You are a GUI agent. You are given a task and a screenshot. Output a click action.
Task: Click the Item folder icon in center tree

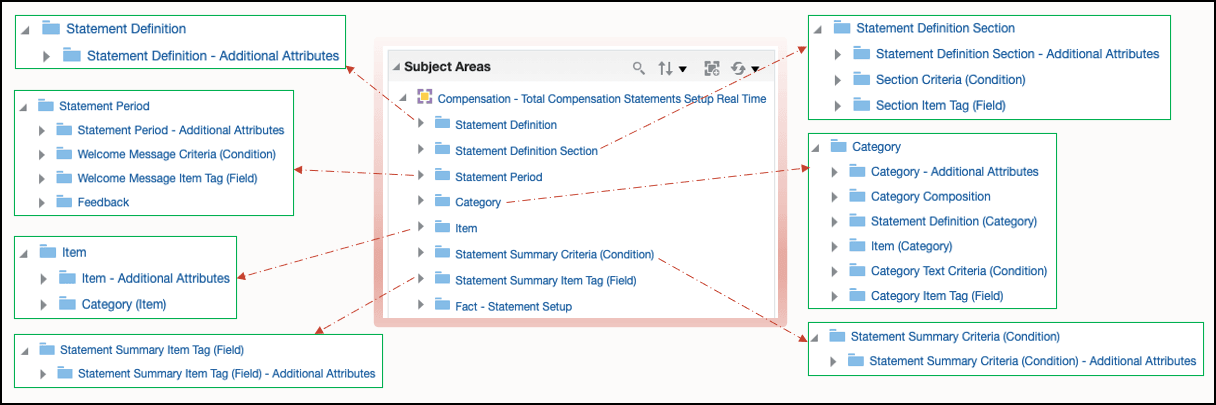click(442, 227)
